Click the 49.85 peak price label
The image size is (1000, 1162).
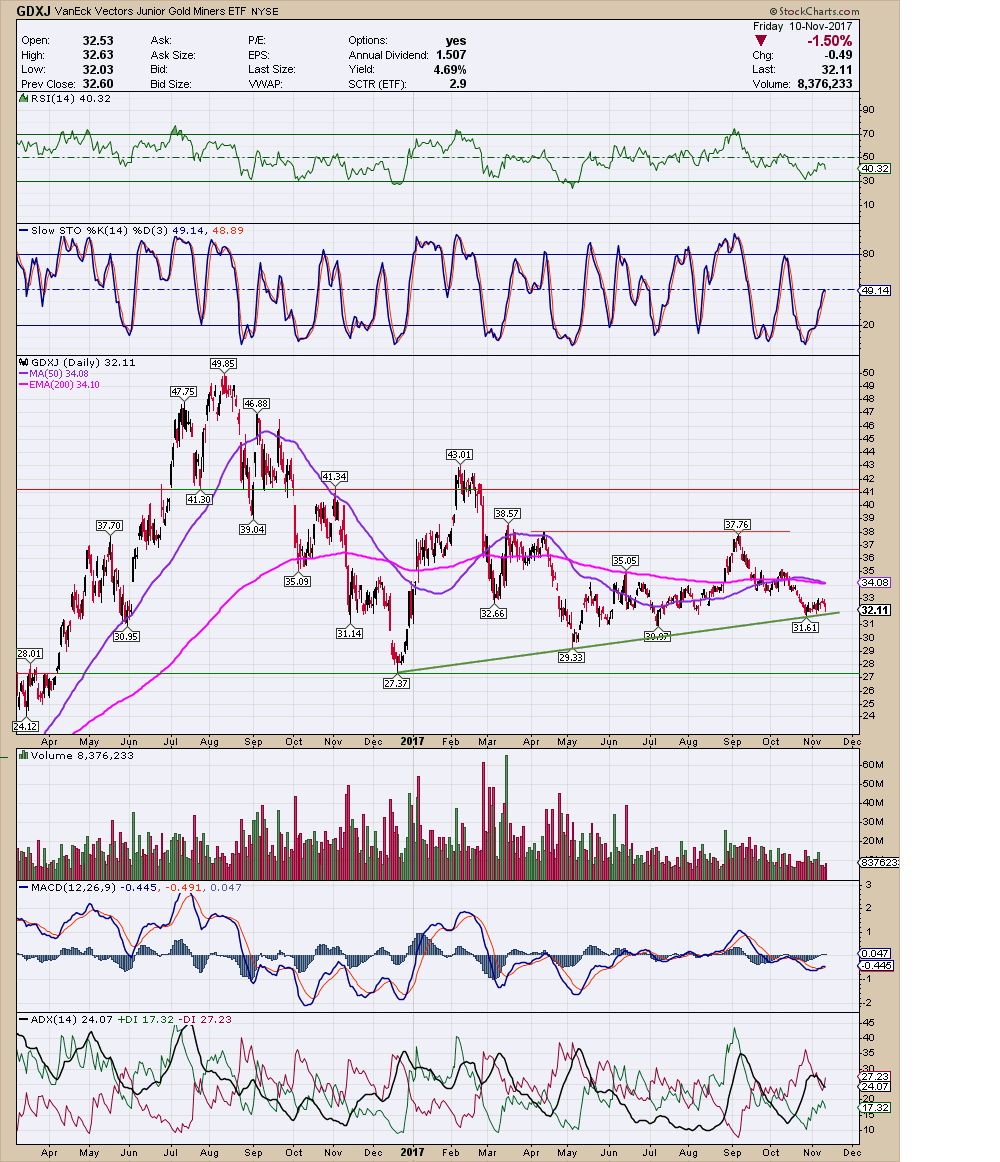[223, 363]
